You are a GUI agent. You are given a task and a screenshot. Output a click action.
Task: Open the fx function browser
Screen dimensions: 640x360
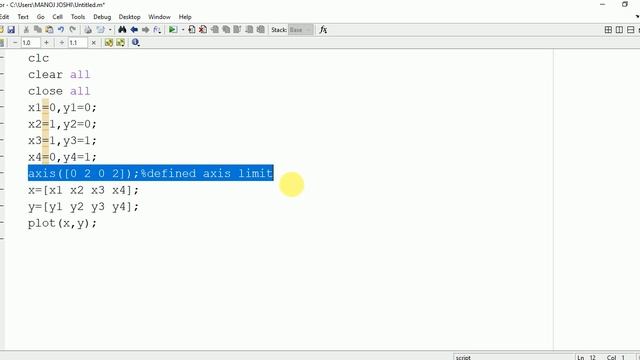click(323, 30)
